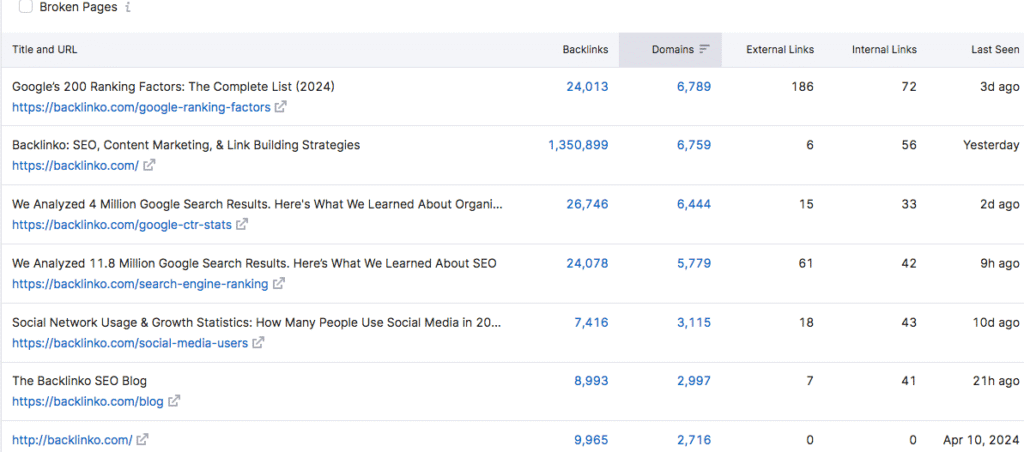Open external link icon for http://backlinko.com/
Screen dimensions: 1024x452
(x=142, y=439)
